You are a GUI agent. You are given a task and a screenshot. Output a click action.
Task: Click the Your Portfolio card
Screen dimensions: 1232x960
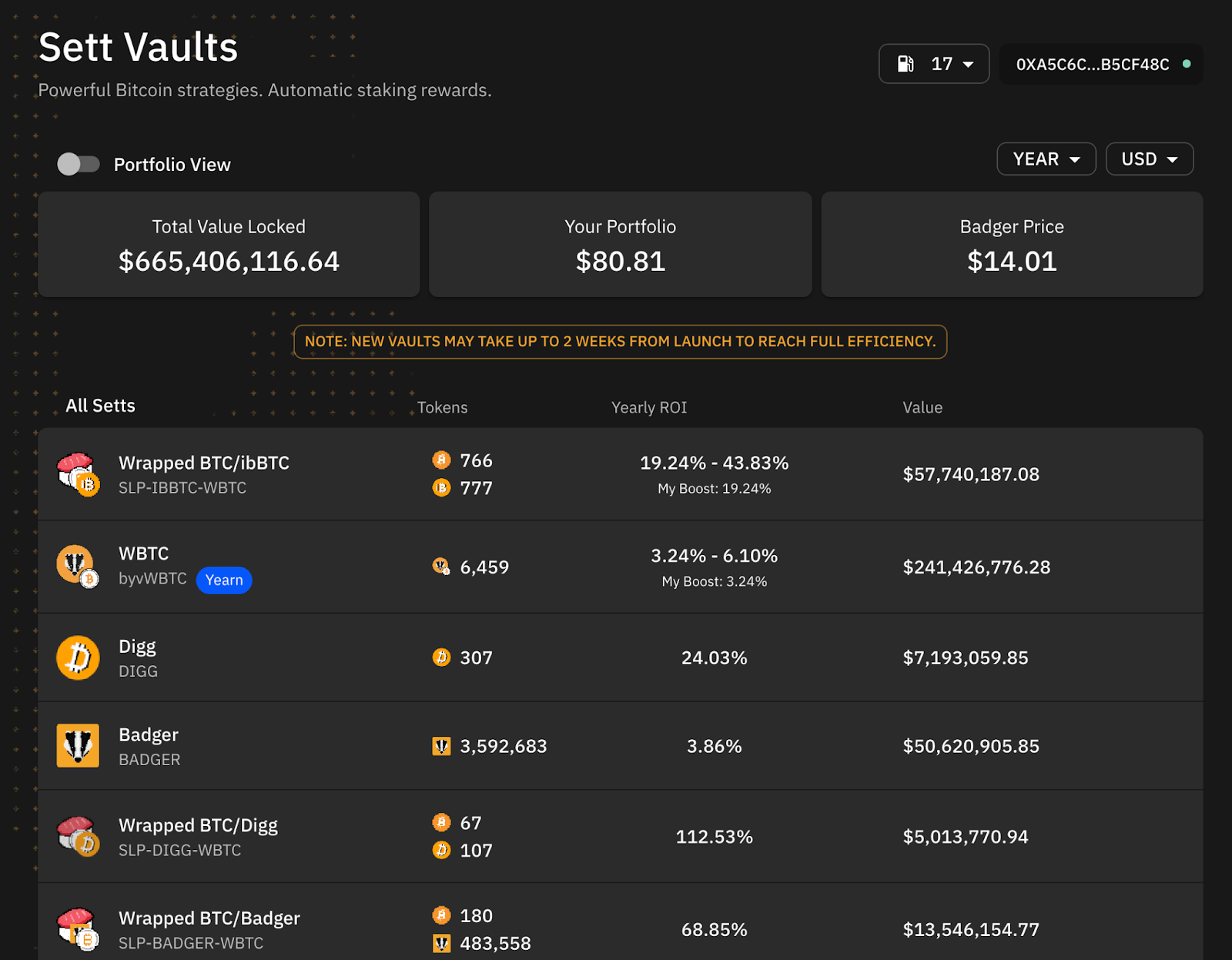[621, 244]
